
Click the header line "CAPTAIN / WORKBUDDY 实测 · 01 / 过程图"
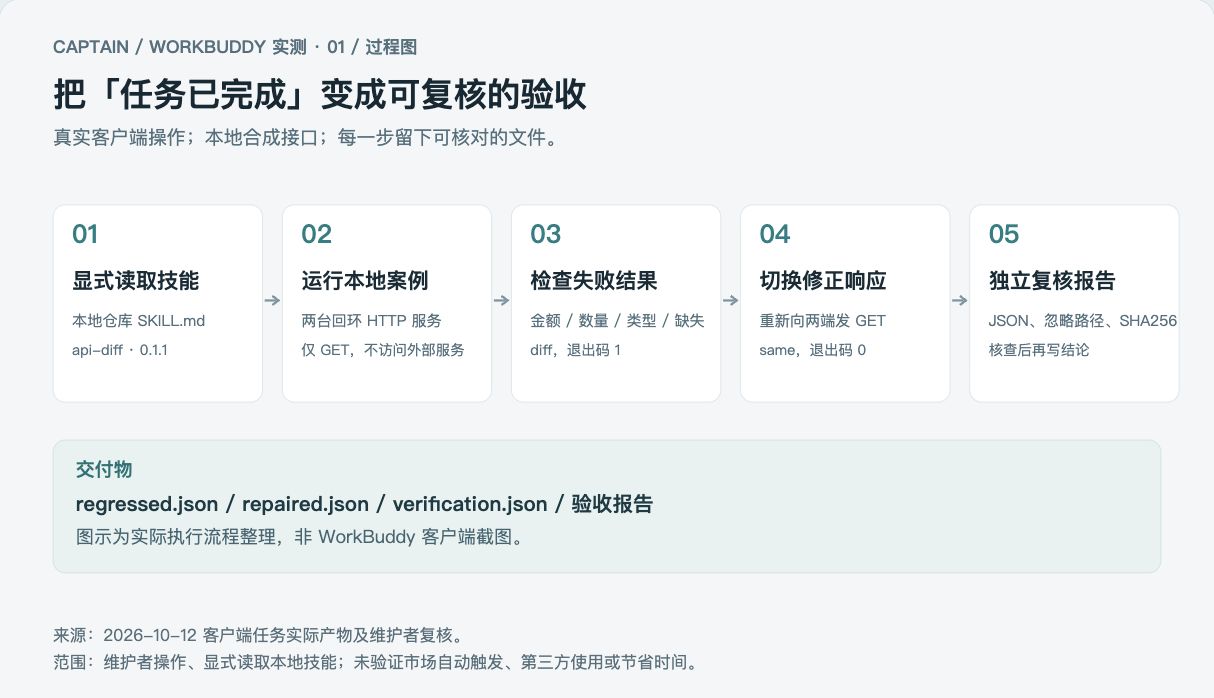pos(235,47)
